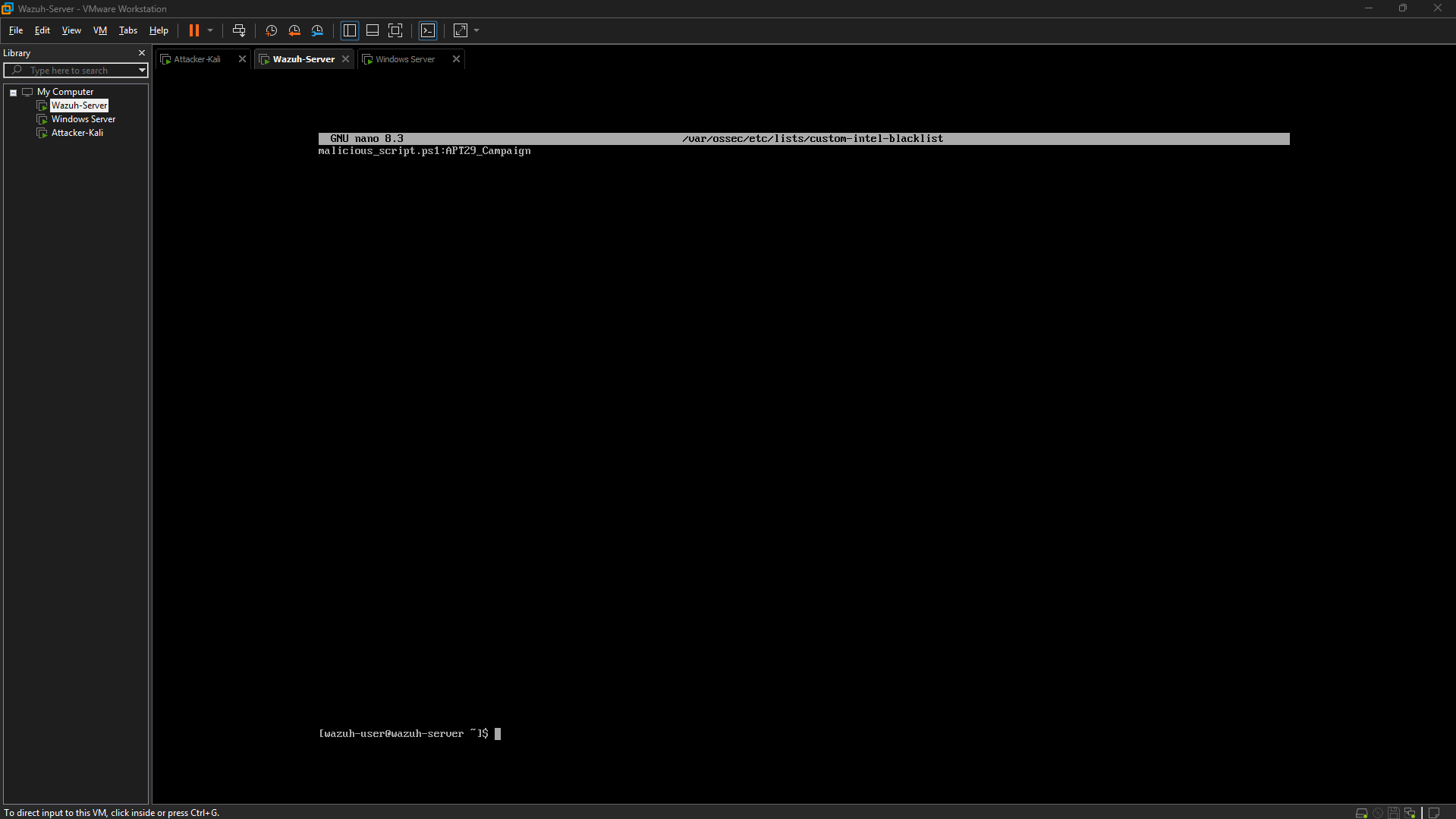Screen dimensions: 1456x819
Task: Open the stretch guest dropdown arrow
Action: pyautogui.click(x=476, y=30)
